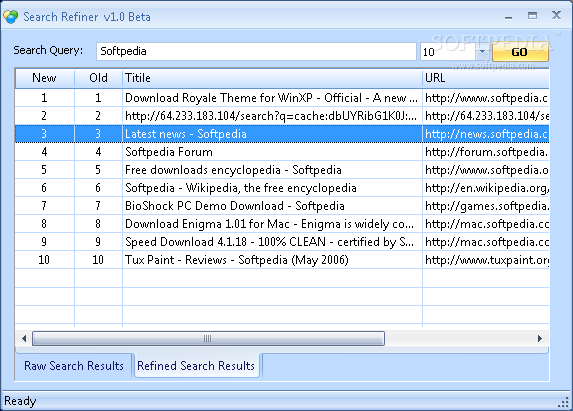The image size is (573, 411).
Task: Maximize the Search Refiner window
Action: click(x=532, y=16)
